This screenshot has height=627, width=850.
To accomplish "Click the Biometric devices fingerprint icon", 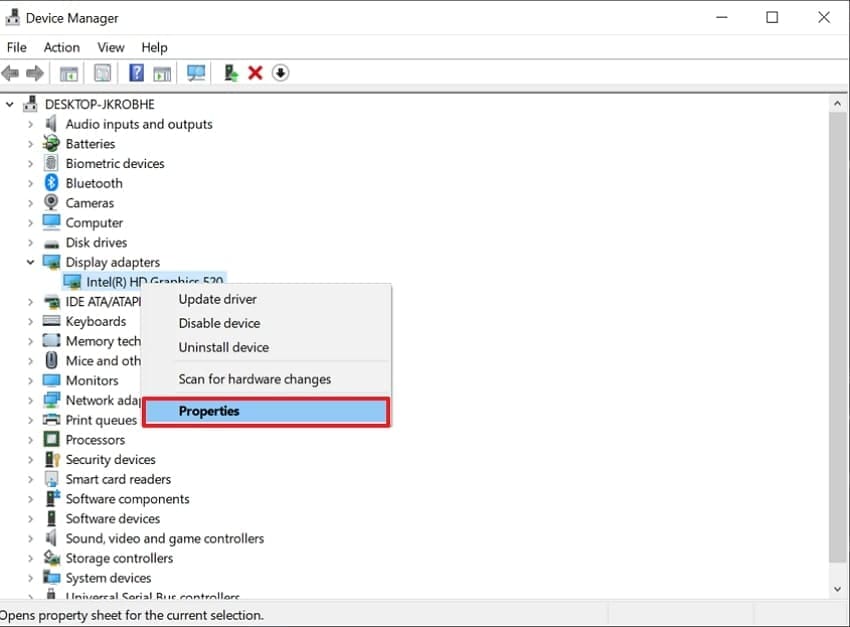I will pyautogui.click(x=51, y=163).
